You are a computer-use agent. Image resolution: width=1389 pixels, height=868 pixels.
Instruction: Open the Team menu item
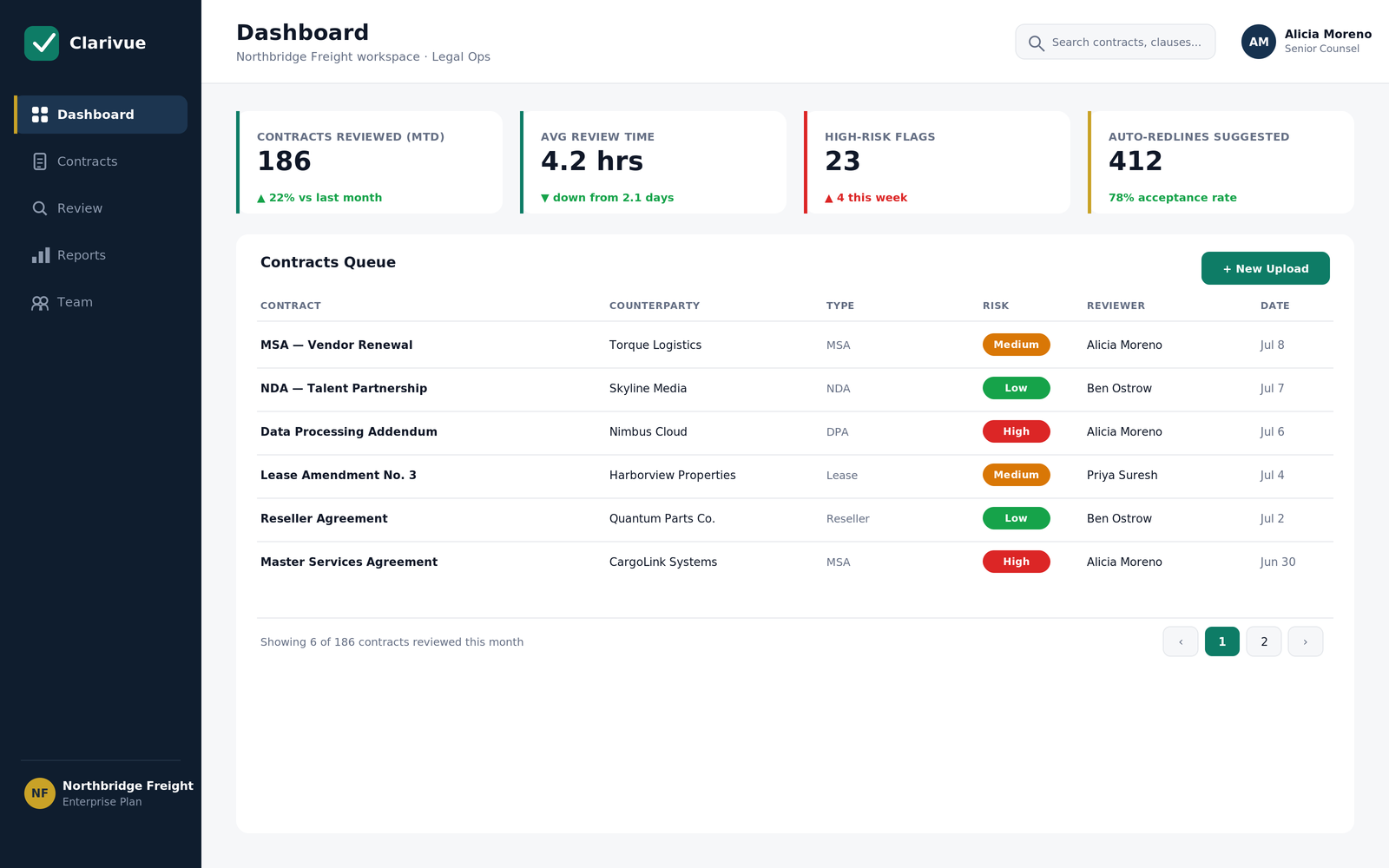(x=101, y=302)
